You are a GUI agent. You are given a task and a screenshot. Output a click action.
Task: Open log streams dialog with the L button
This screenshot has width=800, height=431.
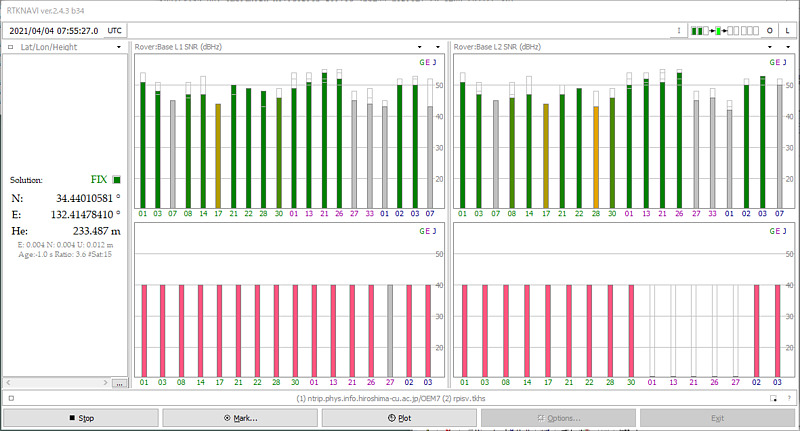[x=787, y=31]
